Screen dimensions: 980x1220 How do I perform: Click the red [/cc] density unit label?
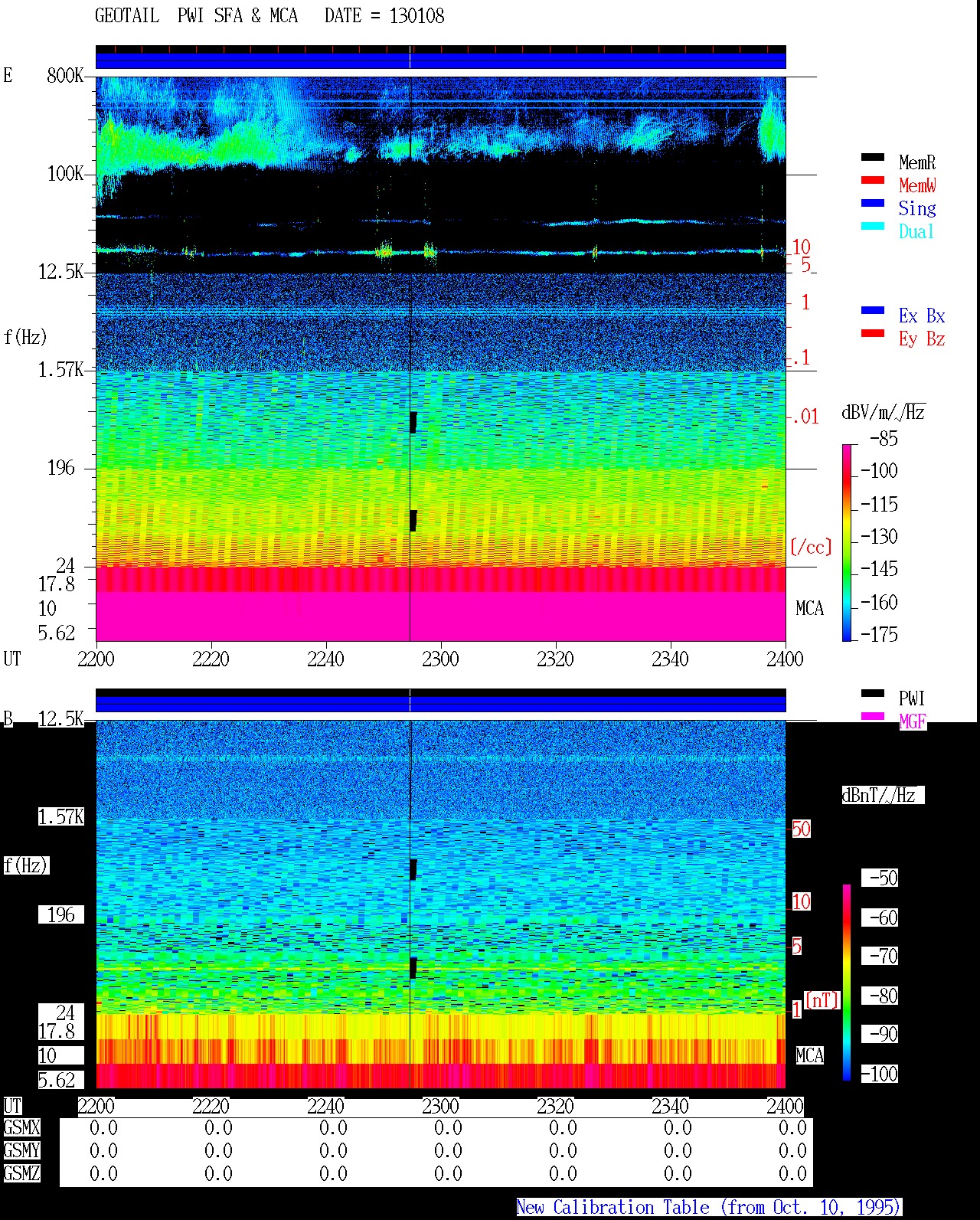[811, 547]
